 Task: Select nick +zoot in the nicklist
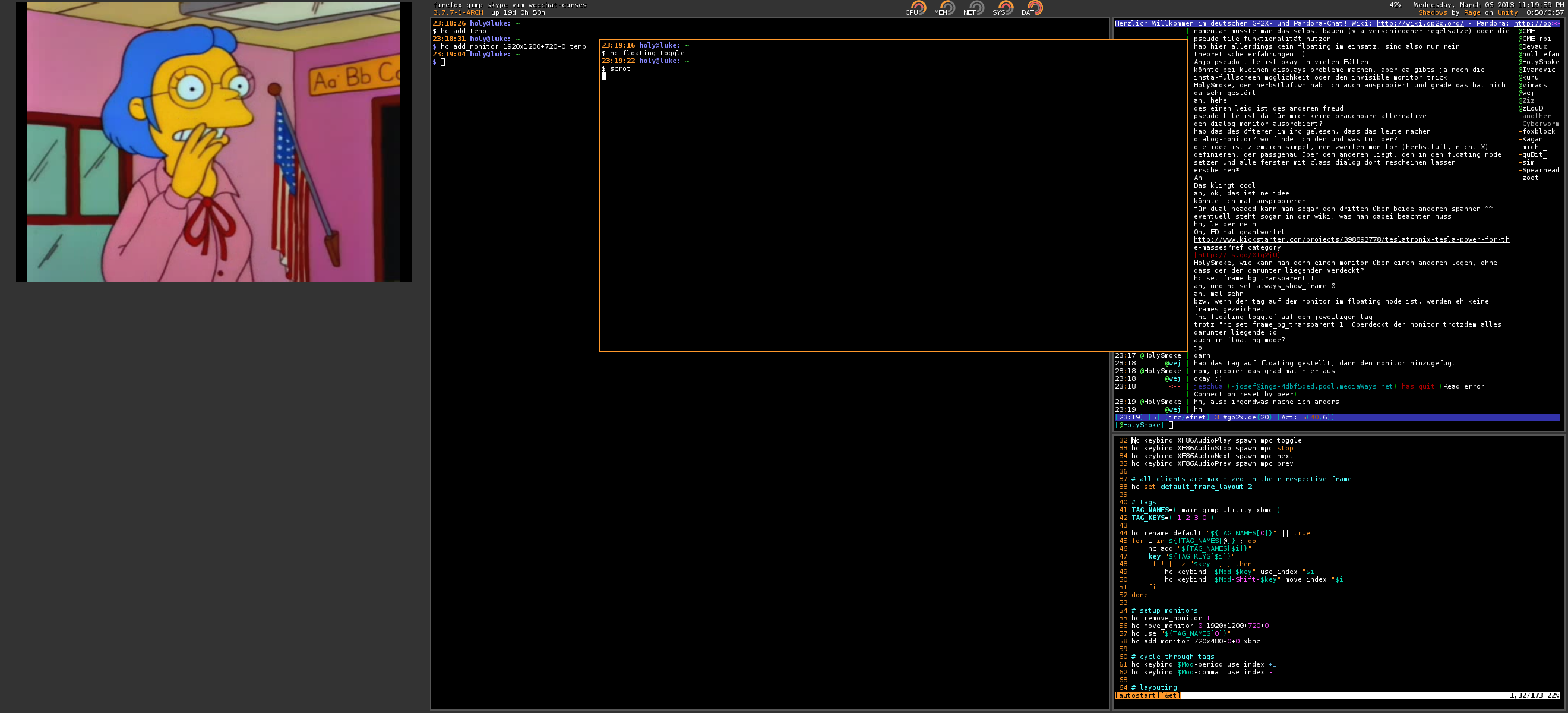coord(1528,178)
